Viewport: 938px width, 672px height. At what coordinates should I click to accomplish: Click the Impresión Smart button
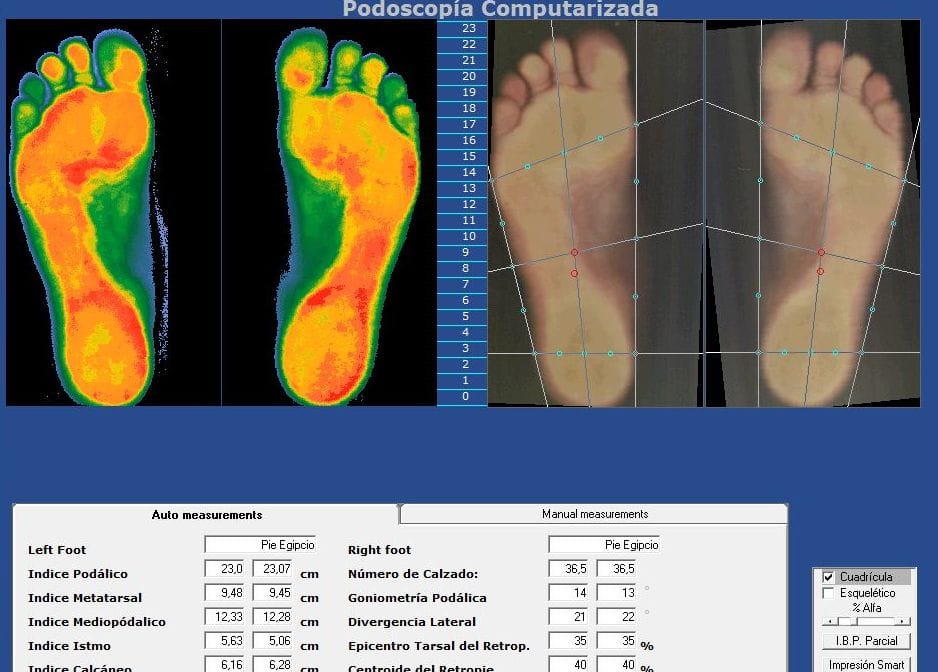(x=866, y=664)
